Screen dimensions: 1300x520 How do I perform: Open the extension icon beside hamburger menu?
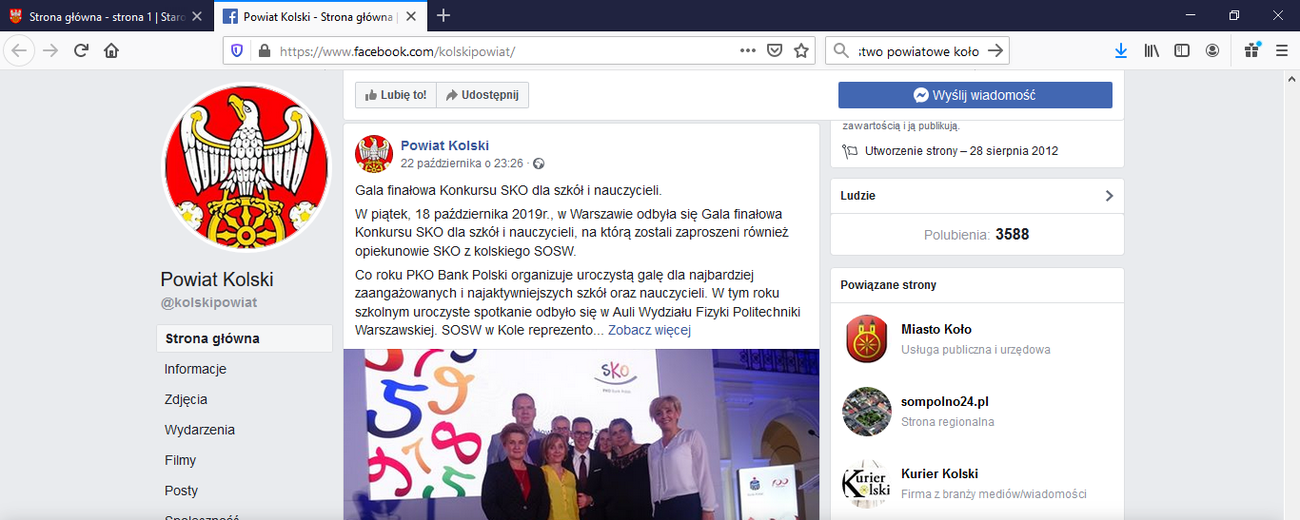1251,50
